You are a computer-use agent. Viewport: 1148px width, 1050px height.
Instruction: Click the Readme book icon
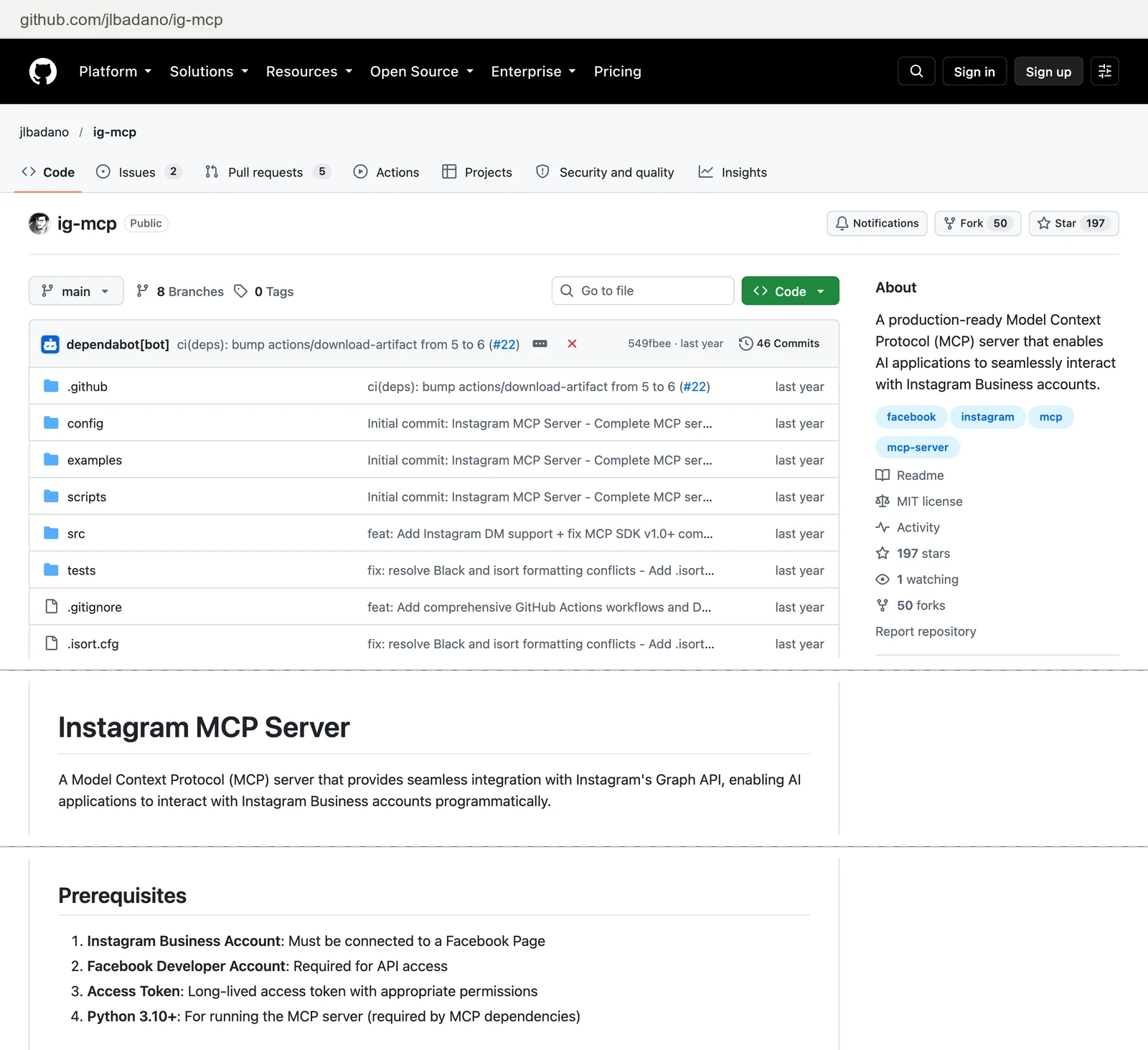883,476
